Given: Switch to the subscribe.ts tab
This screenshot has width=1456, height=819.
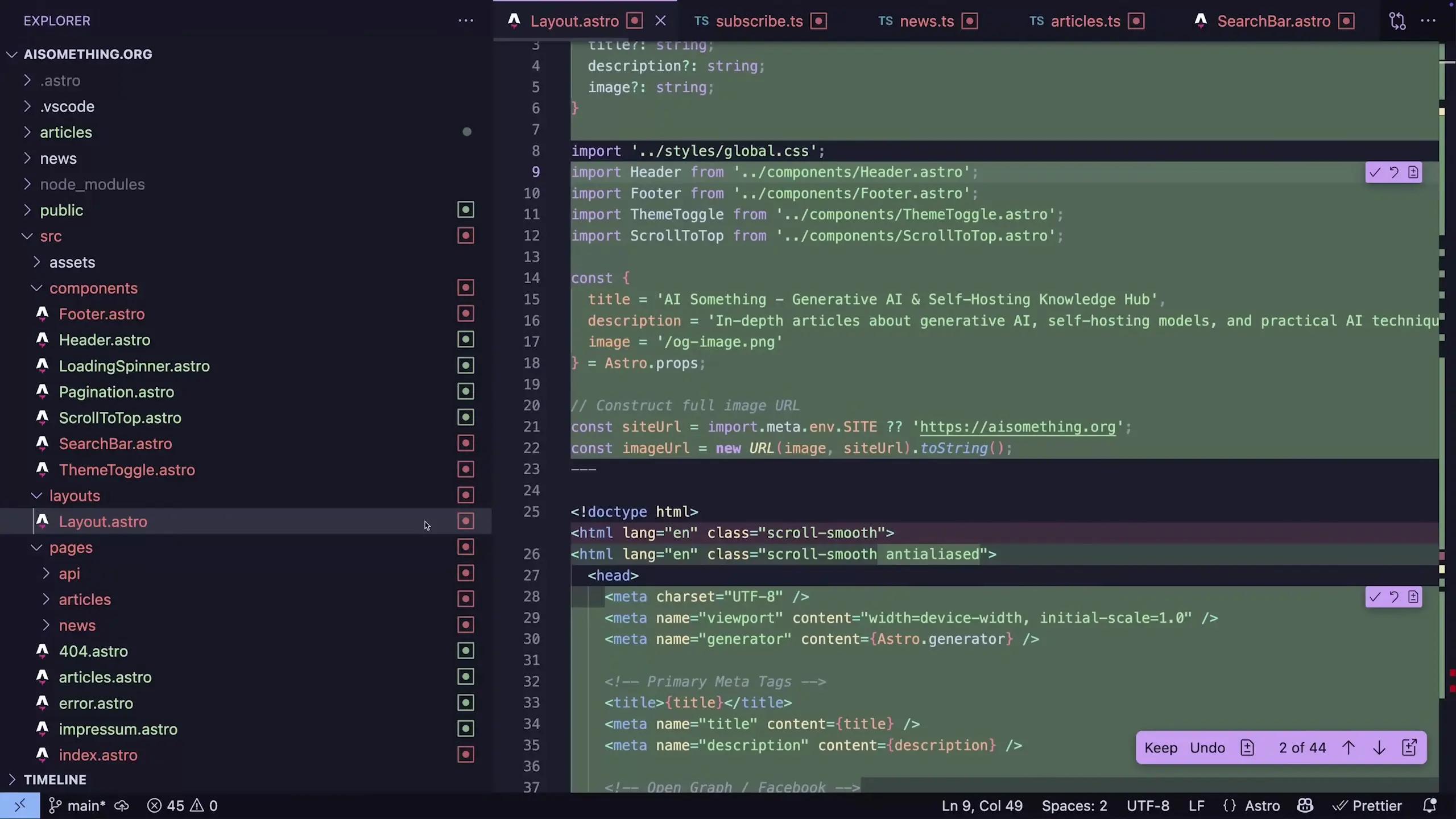Looking at the screenshot, I should [x=759, y=21].
